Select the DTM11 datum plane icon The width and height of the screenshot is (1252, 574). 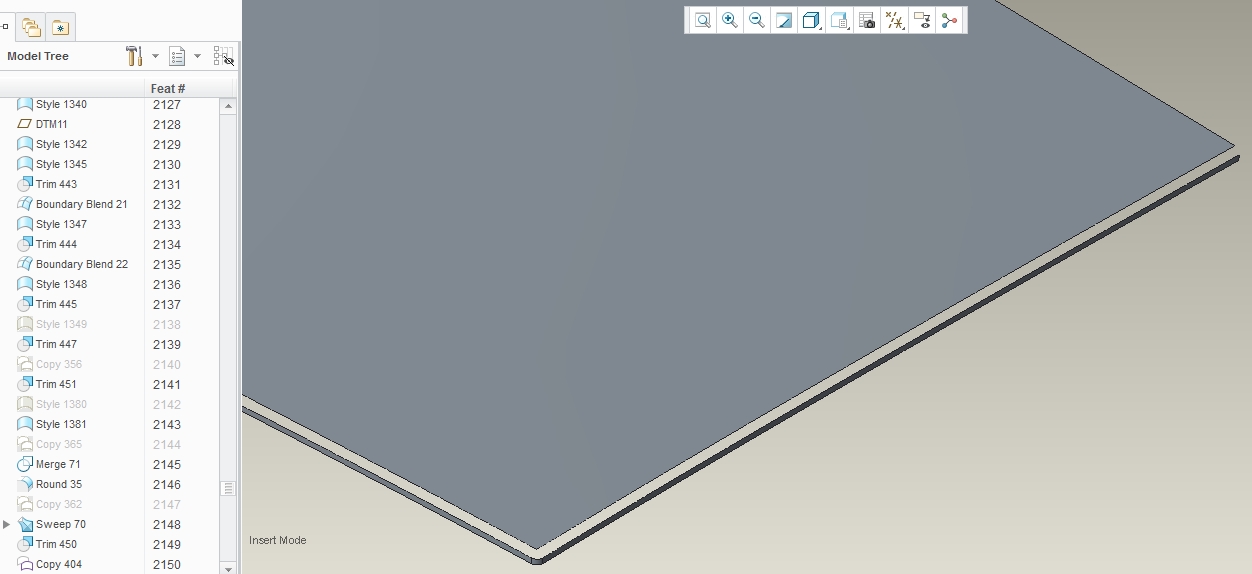[25, 124]
